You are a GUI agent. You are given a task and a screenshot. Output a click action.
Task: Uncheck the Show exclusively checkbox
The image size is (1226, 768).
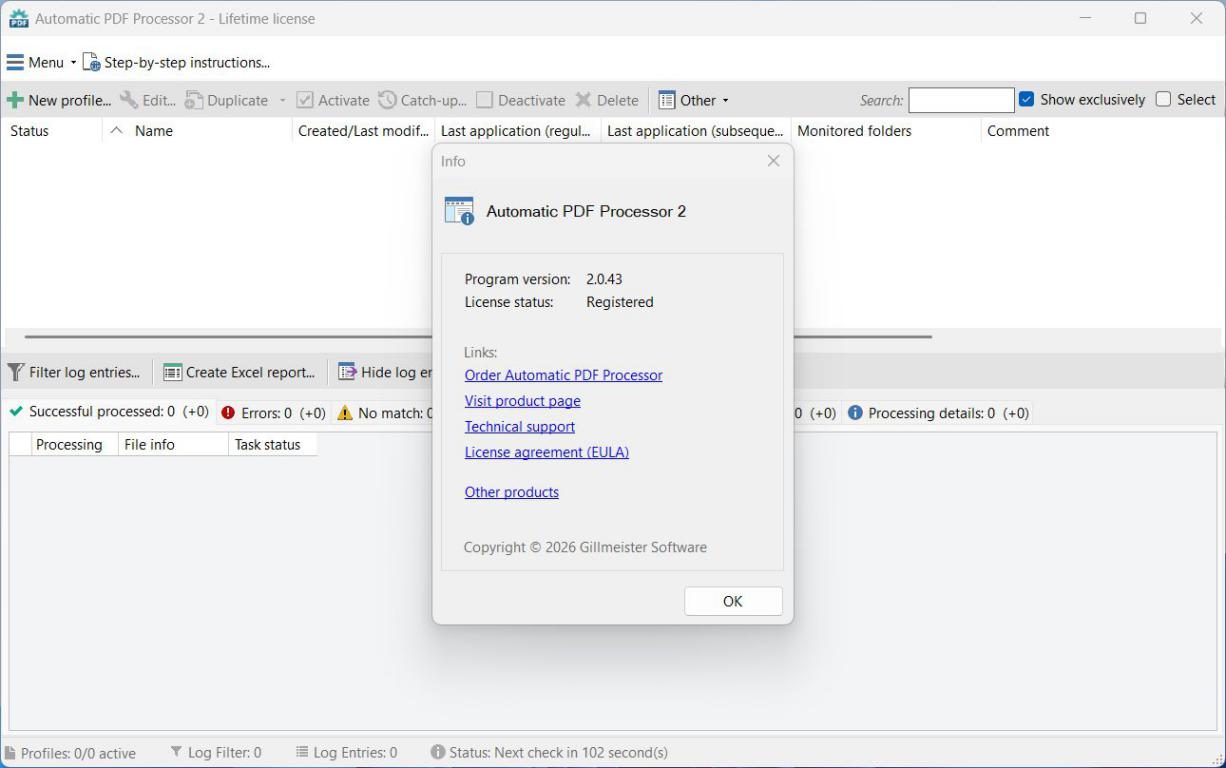(1026, 99)
